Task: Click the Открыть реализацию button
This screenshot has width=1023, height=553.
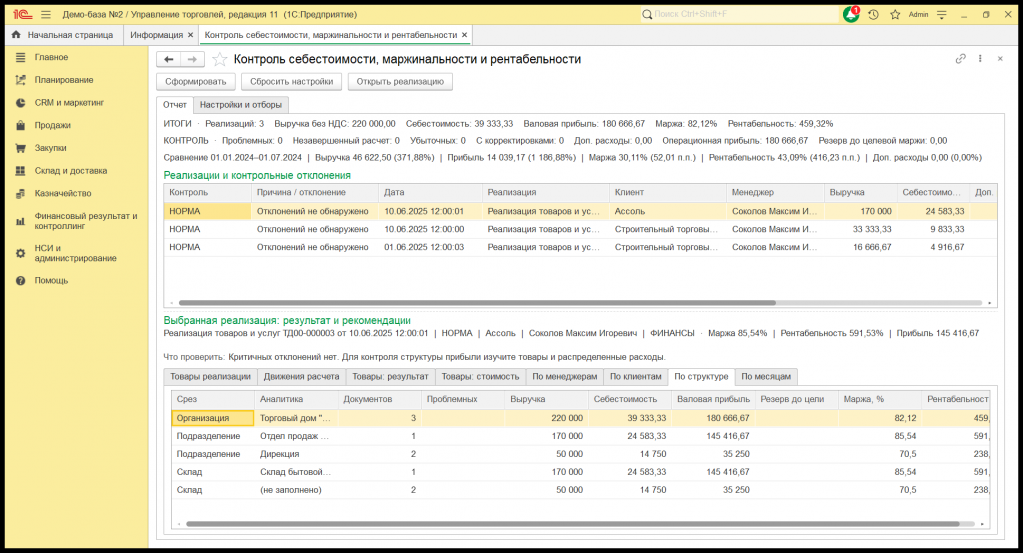Action: point(400,82)
